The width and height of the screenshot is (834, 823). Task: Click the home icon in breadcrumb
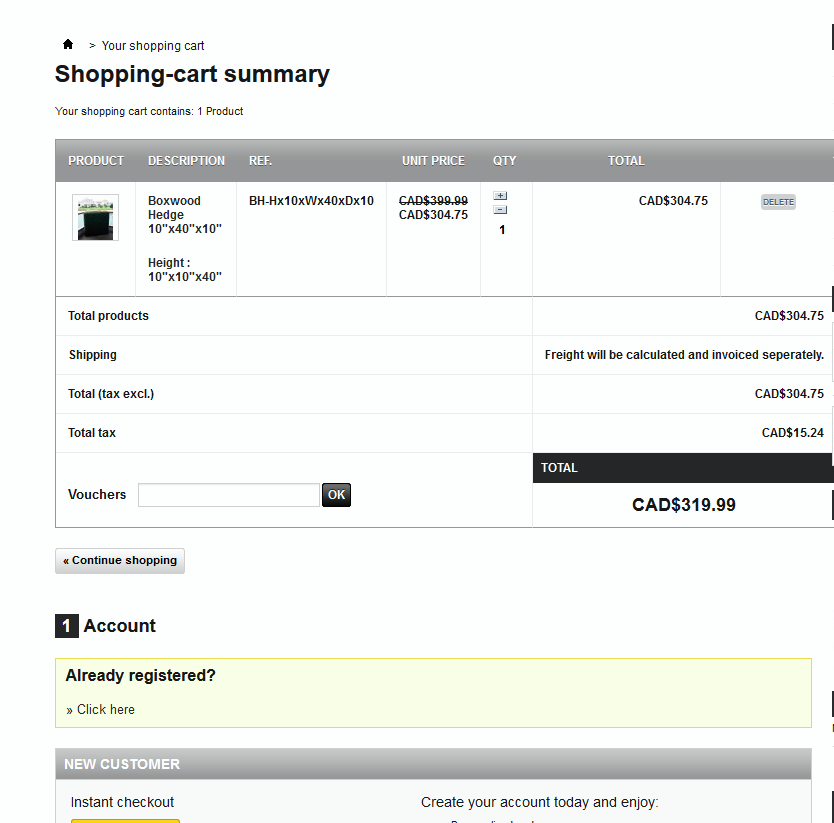68,45
